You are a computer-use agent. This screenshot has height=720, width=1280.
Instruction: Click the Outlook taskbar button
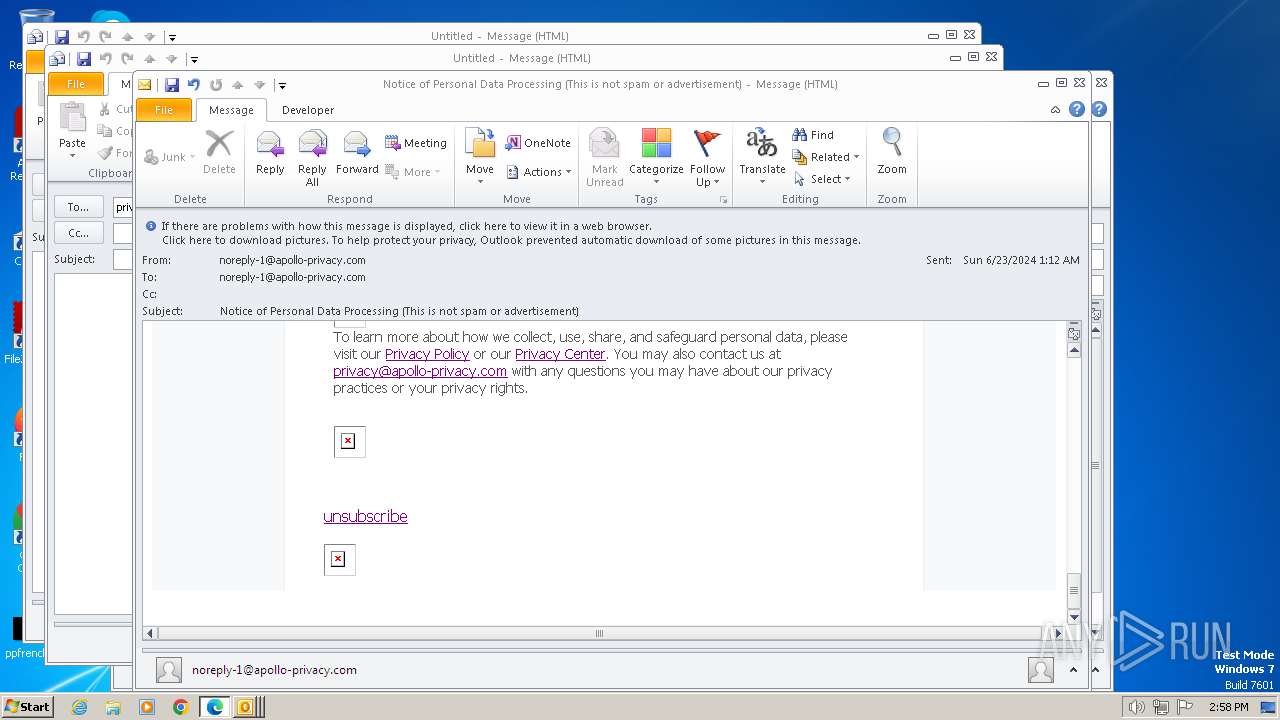click(x=248, y=707)
